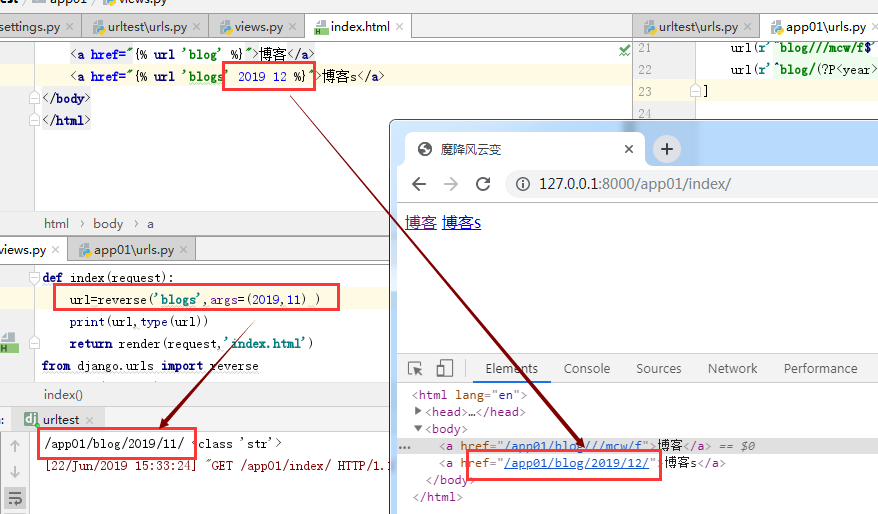Select the urltest run tab

point(60,420)
